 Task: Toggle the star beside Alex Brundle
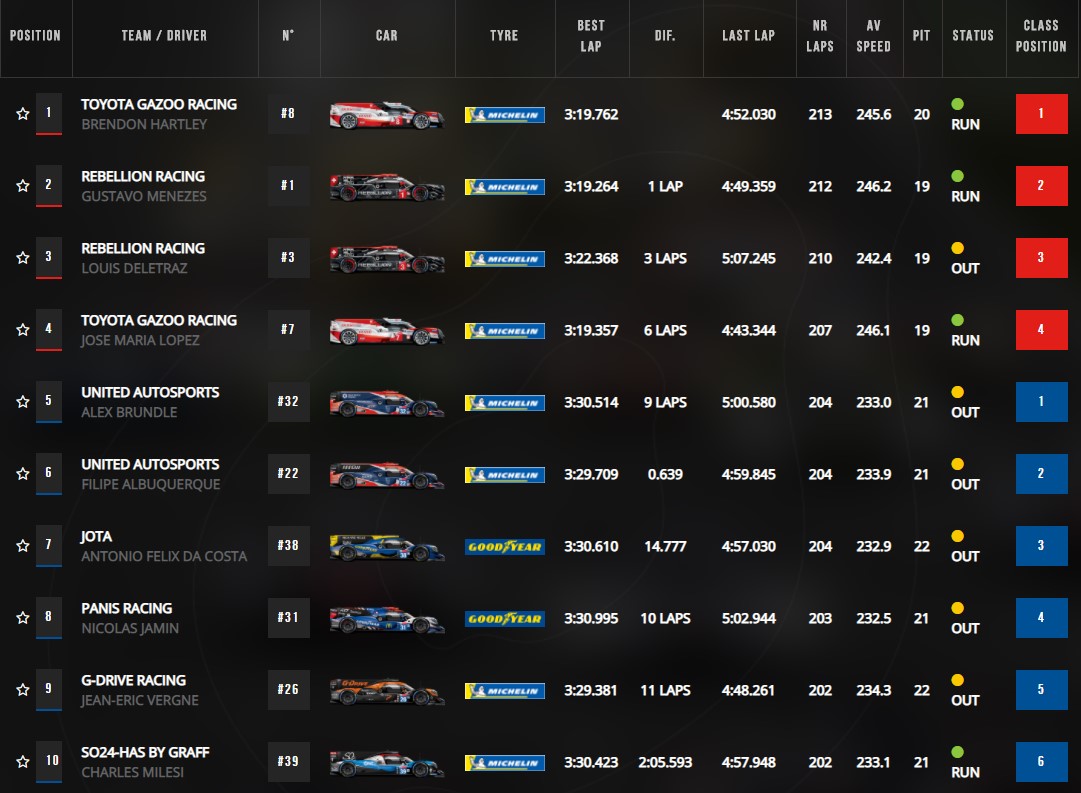[23, 401]
